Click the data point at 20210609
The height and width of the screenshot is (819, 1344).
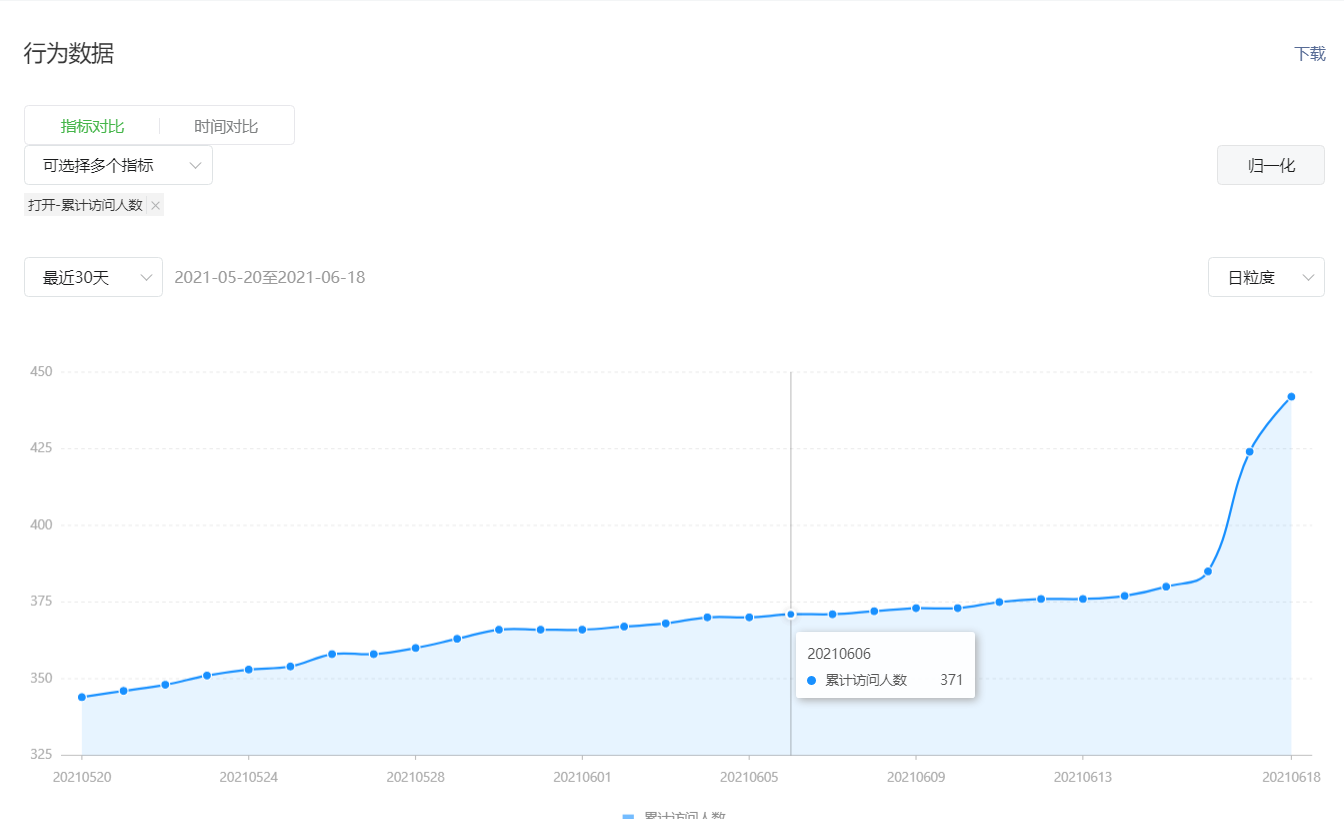[916, 608]
